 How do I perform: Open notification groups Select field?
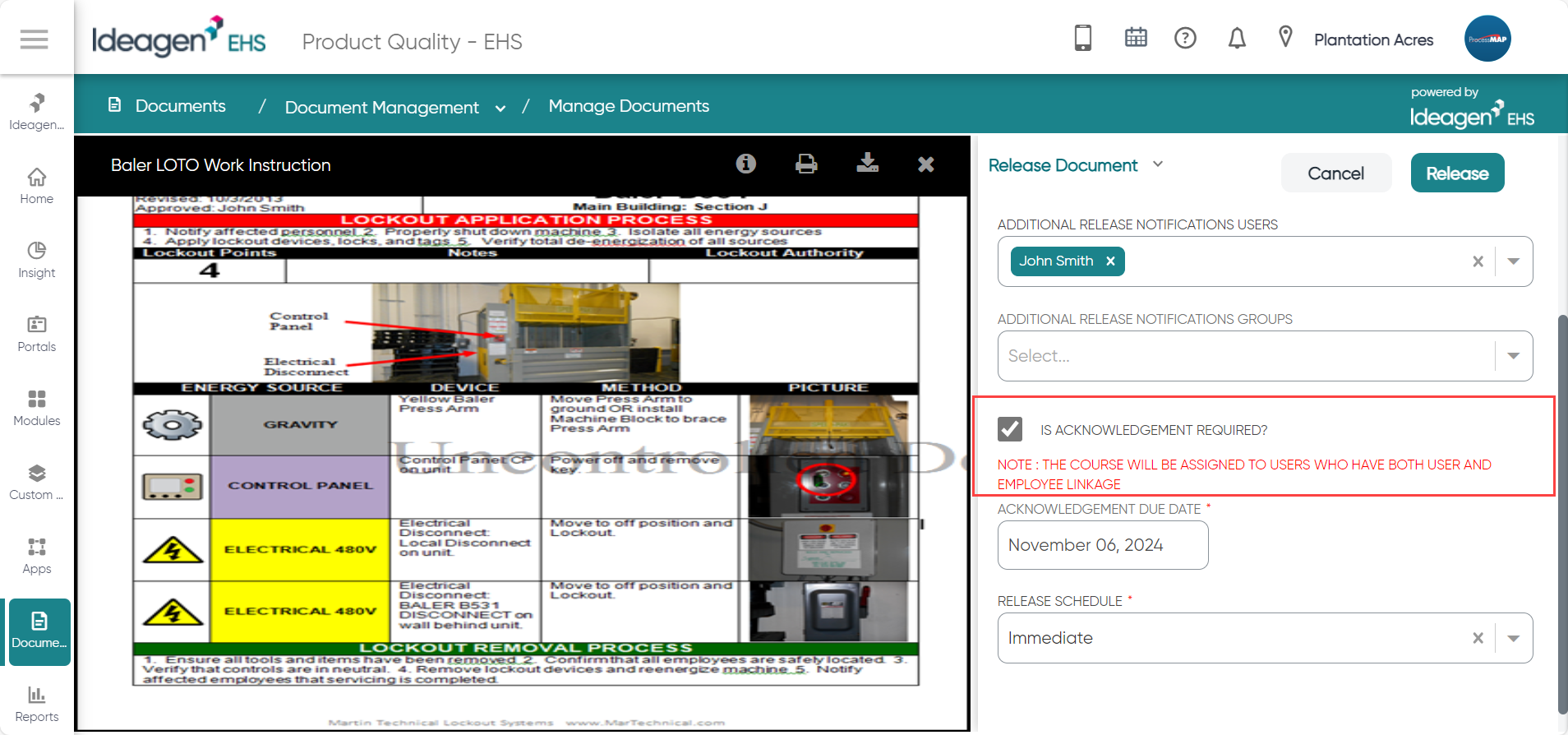click(x=1265, y=356)
